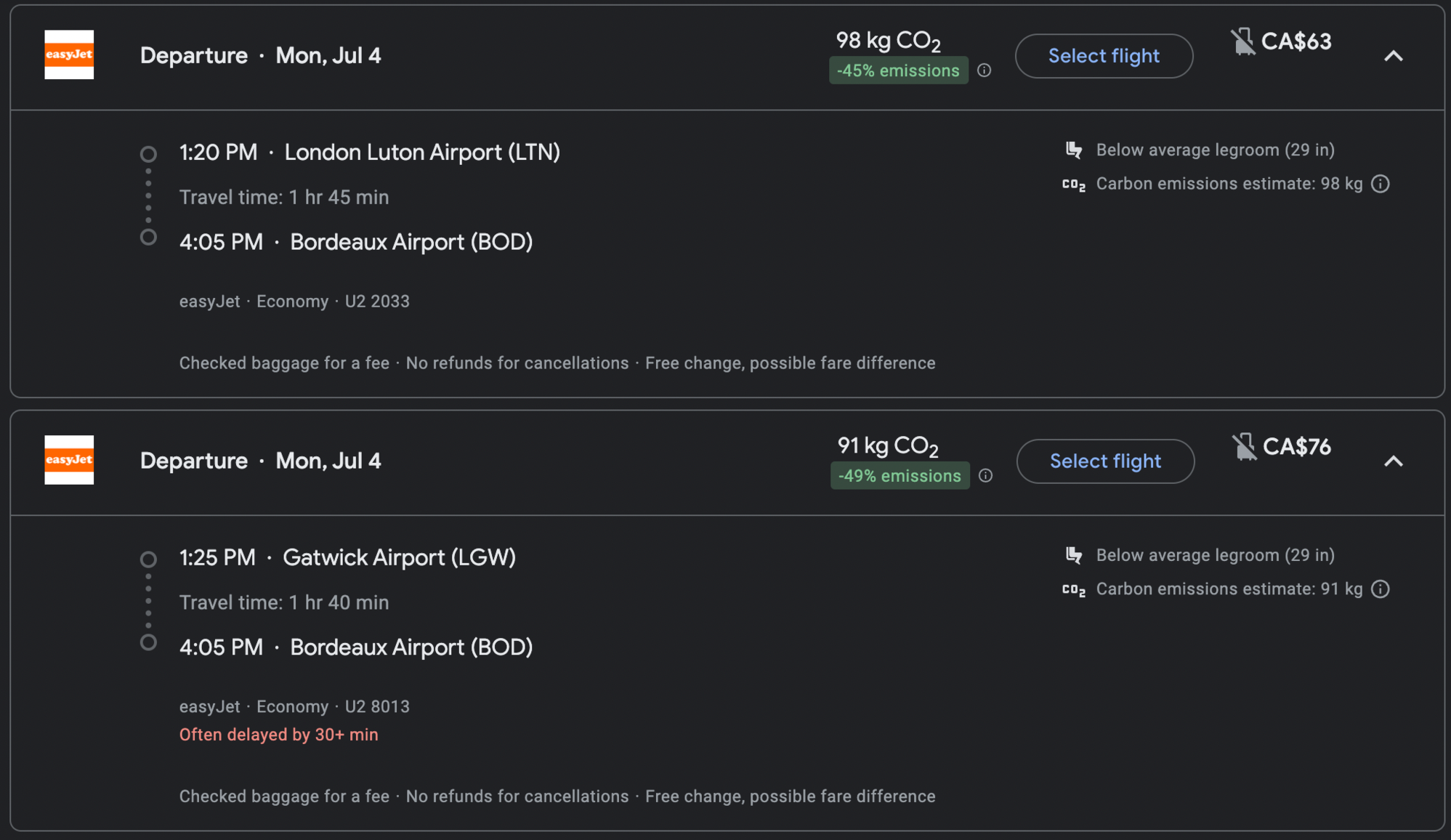
Task: Click the CA$63 price label
Action: point(1296,41)
